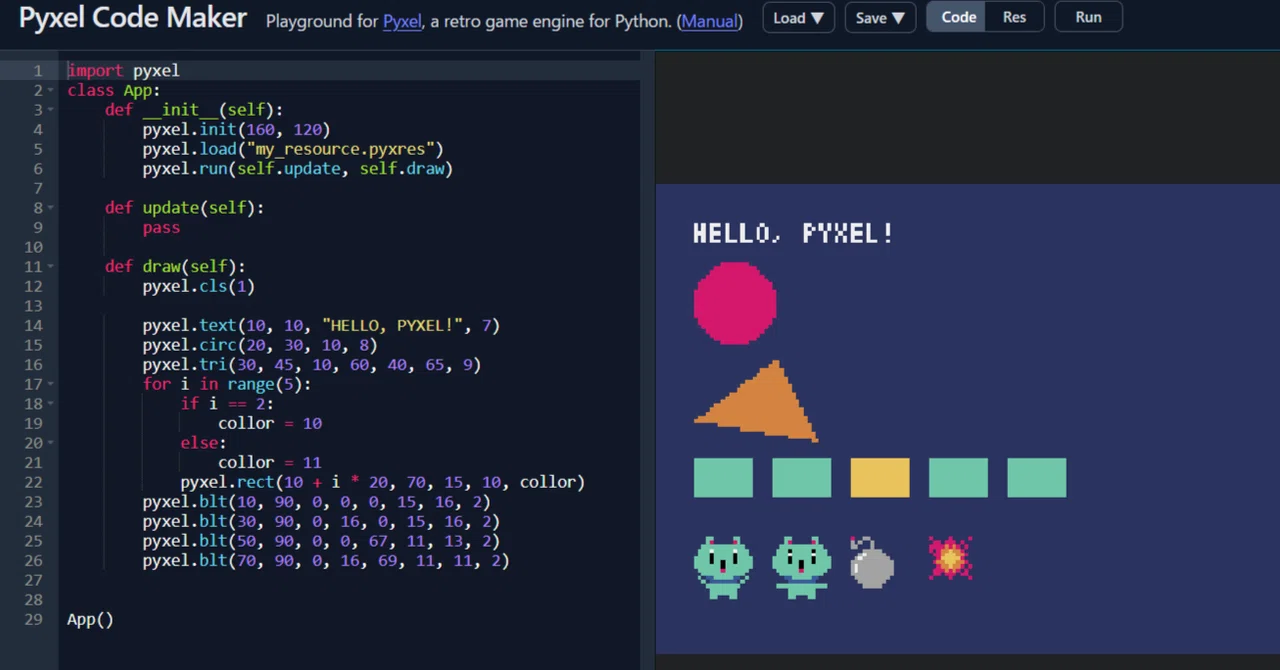The image size is (1280, 670).
Task: Open the Save dropdown menu
Action: tap(880, 17)
